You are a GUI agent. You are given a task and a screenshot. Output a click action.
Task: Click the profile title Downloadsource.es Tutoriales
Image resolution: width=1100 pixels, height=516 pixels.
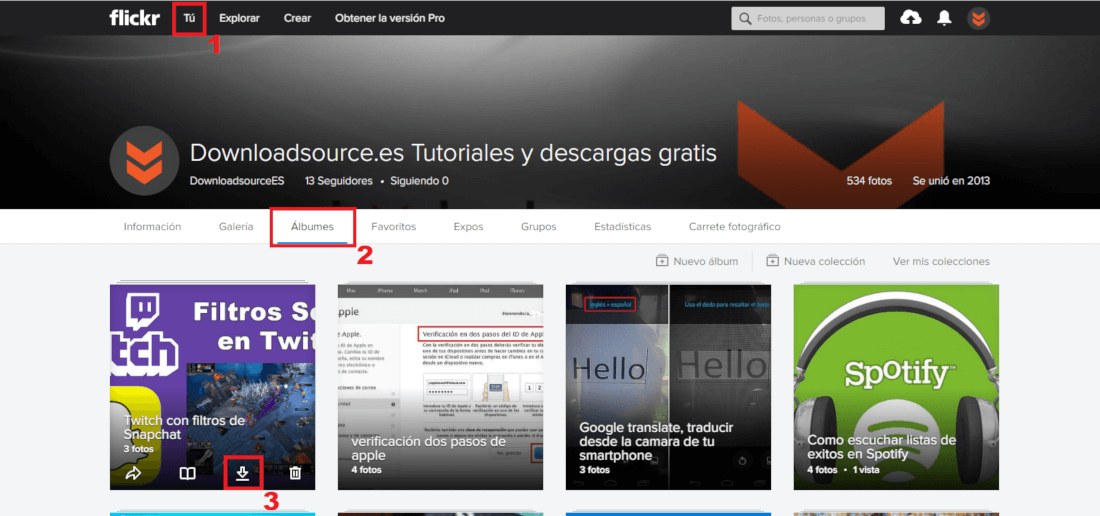[453, 154]
